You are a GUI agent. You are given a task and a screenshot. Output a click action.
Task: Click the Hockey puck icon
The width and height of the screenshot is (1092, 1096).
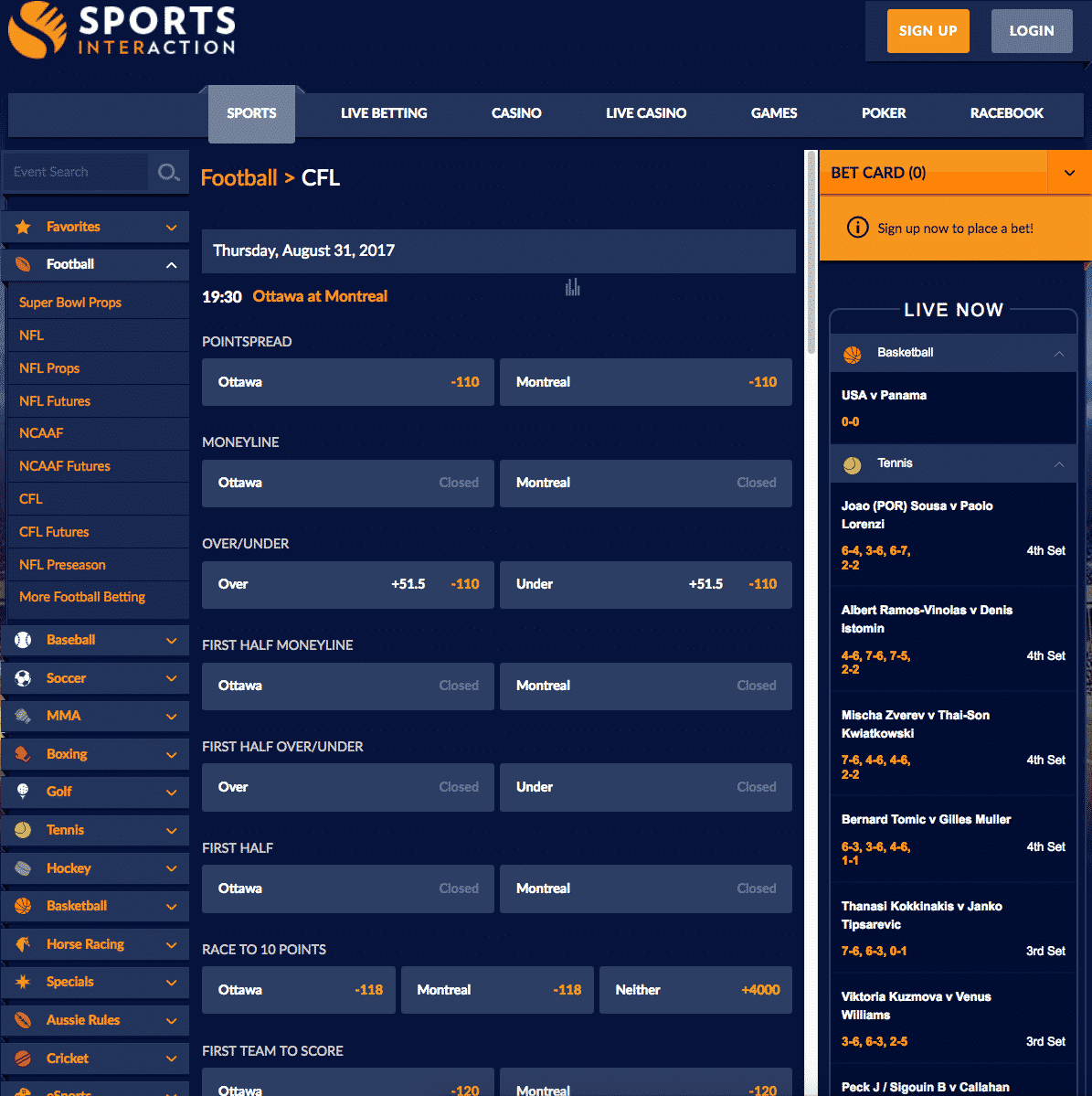coord(23,868)
